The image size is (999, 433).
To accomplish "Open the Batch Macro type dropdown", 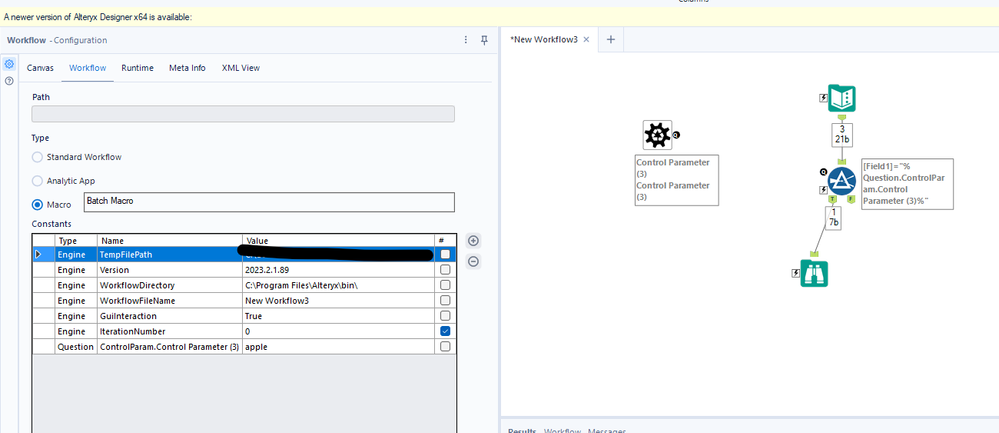I will point(270,202).
